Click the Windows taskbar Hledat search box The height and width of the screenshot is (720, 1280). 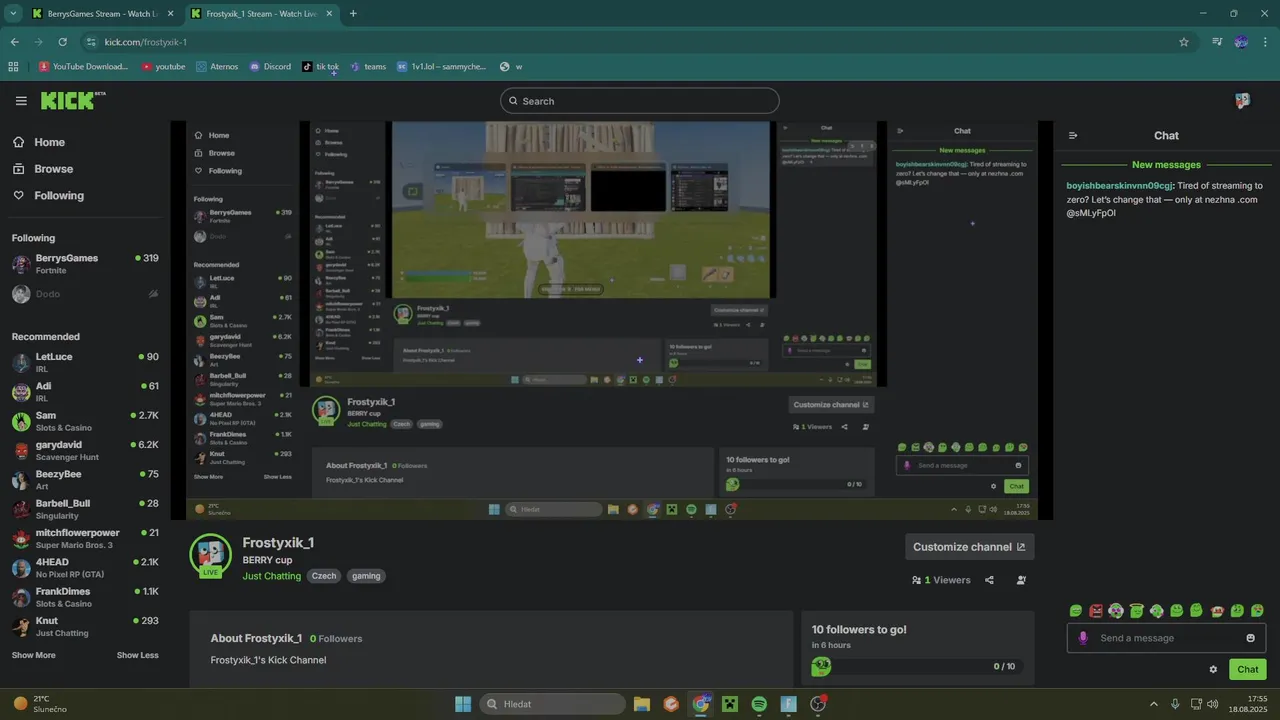tap(552, 704)
